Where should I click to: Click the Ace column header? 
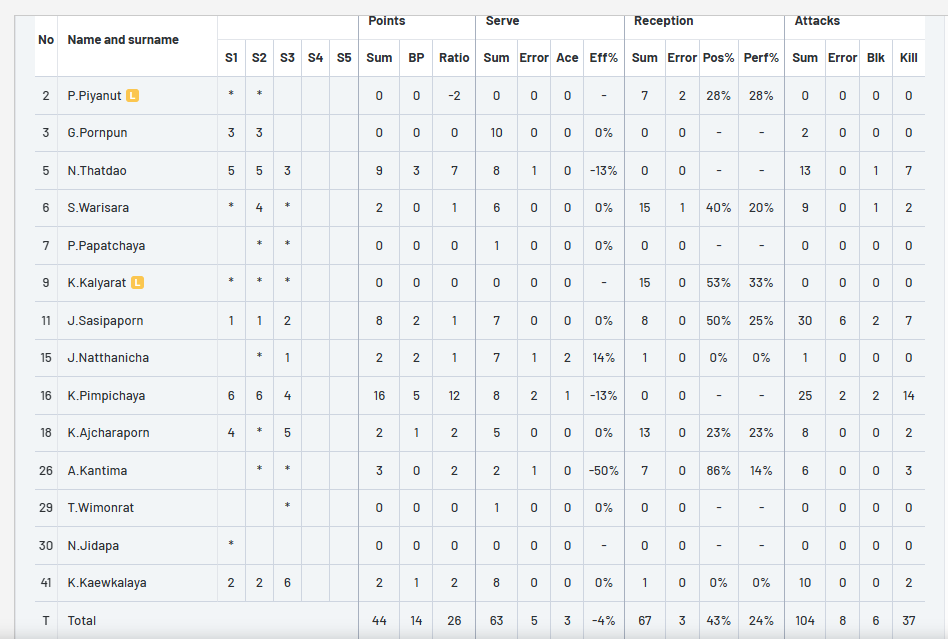pos(567,58)
